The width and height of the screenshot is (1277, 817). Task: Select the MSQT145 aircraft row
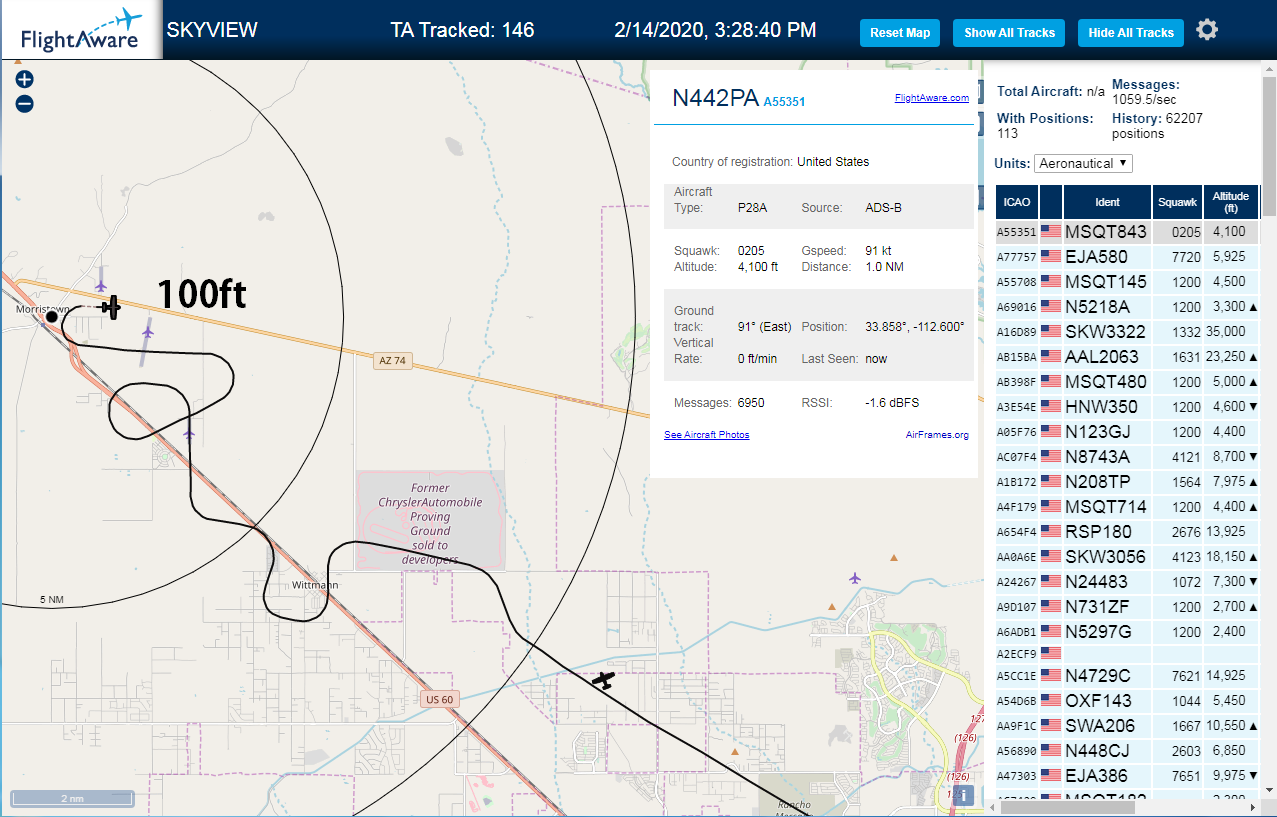click(1128, 282)
